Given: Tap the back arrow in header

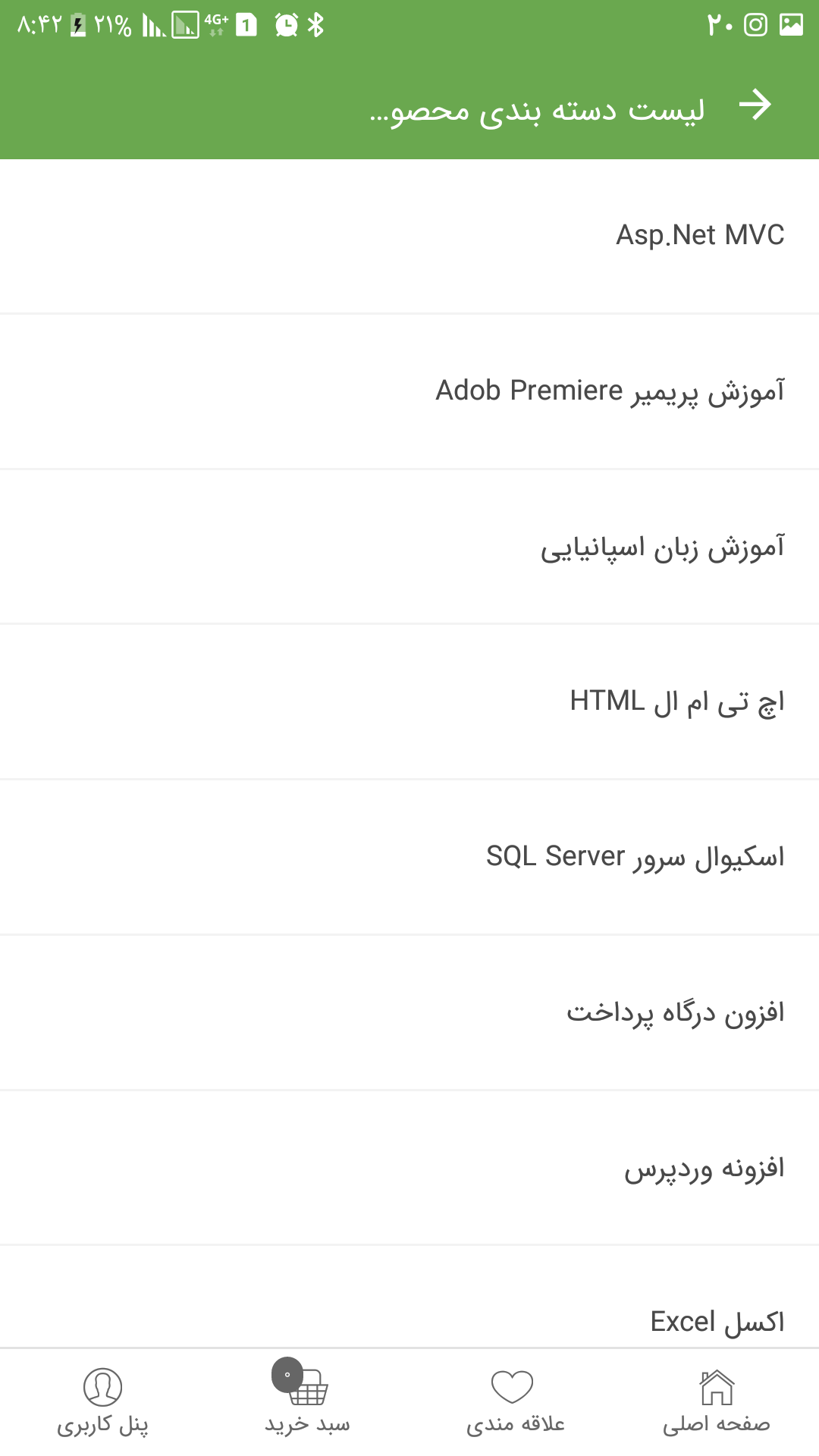Looking at the screenshot, I should click(755, 105).
